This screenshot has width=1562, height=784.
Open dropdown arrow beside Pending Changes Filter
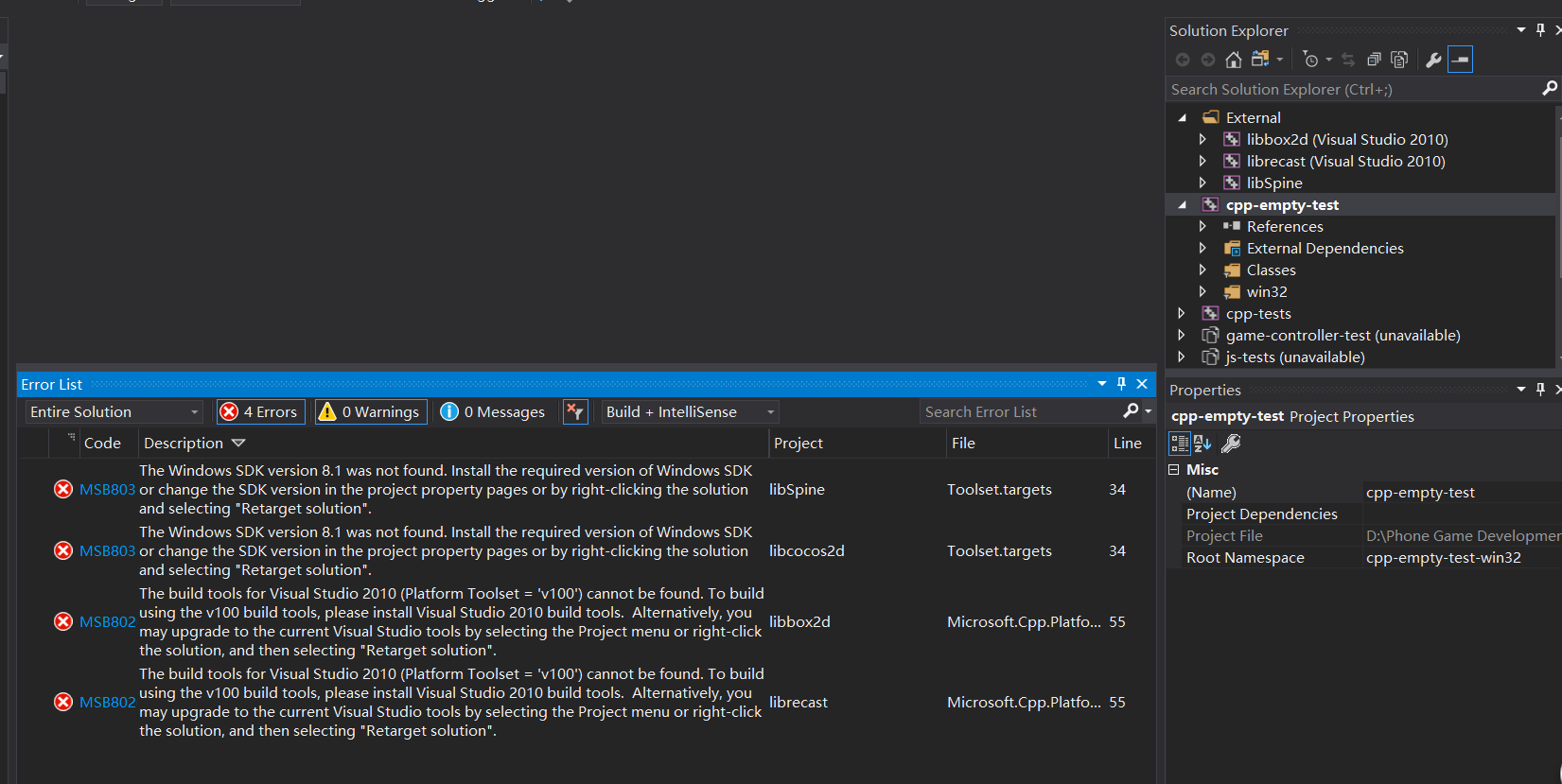pos(1328,60)
